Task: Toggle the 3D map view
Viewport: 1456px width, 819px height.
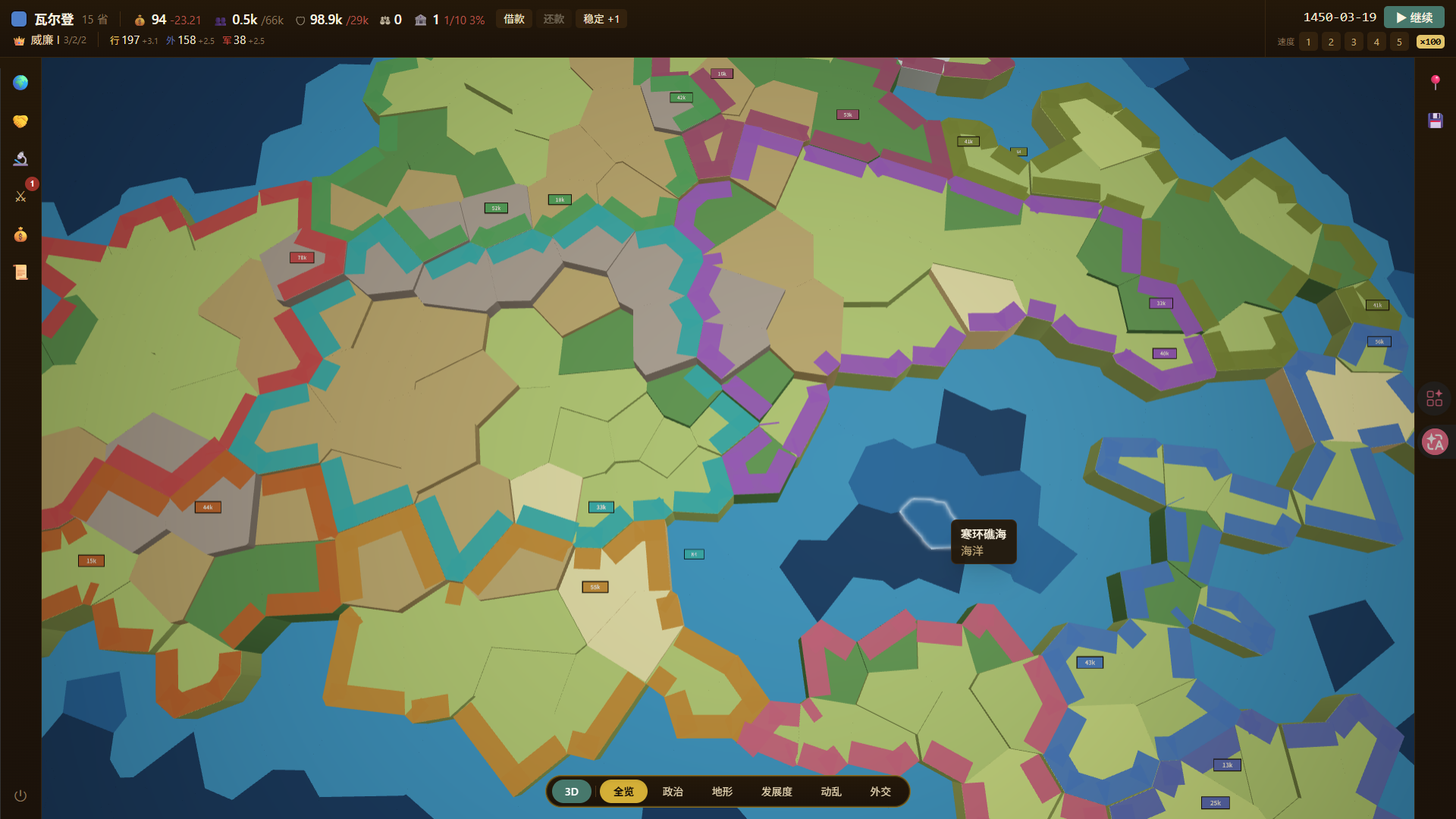Action: pyautogui.click(x=572, y=792)
